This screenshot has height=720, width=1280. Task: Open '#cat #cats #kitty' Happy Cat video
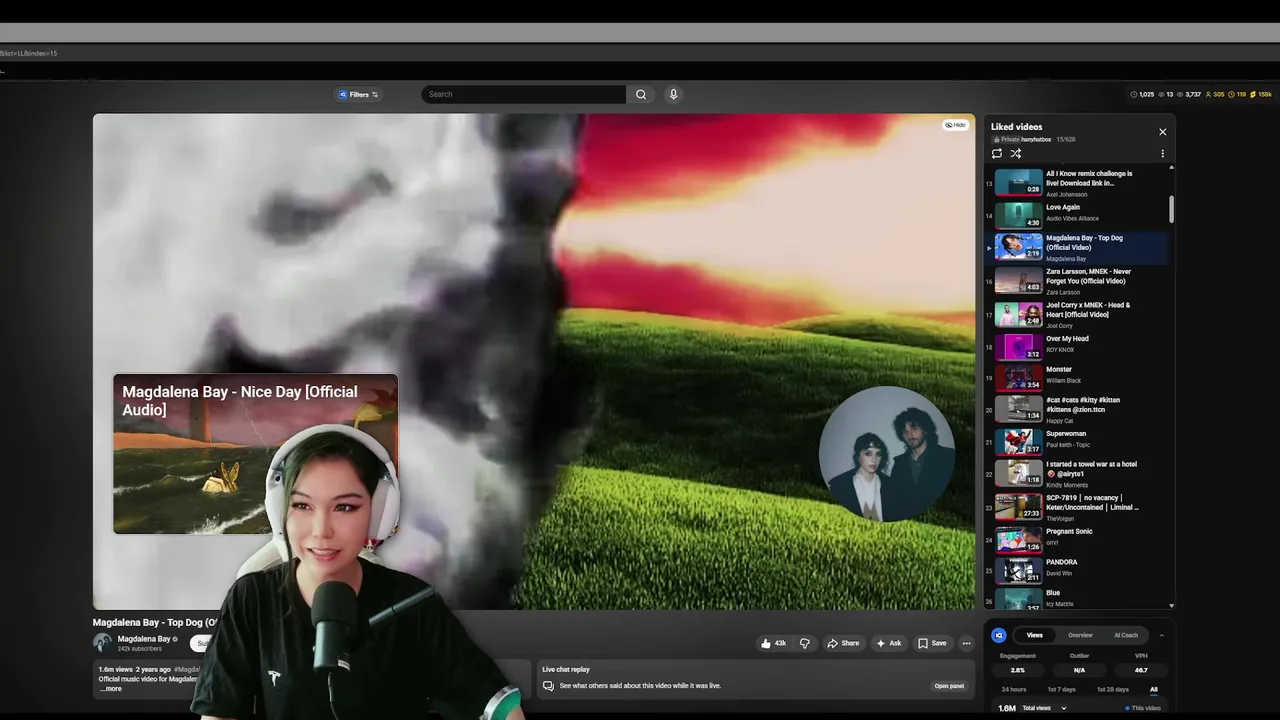[1077, 409]
